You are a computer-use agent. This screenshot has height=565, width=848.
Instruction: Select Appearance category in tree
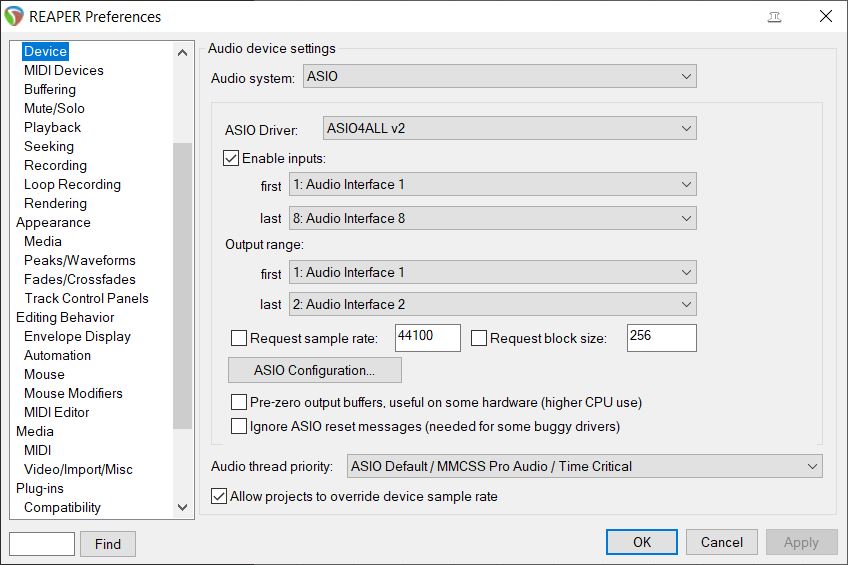click(x=53, y=222)
